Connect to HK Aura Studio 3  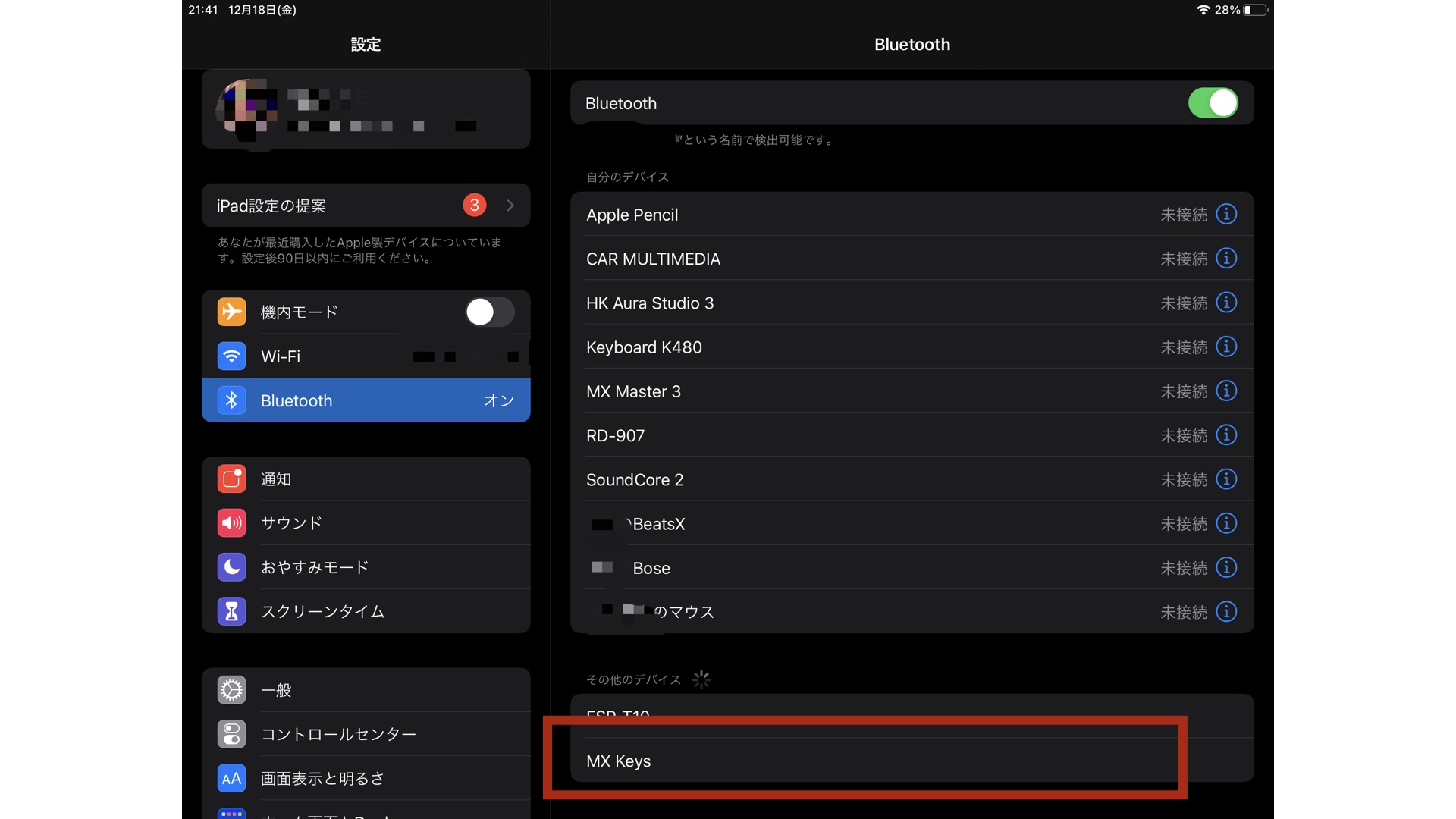pos(912,303)
